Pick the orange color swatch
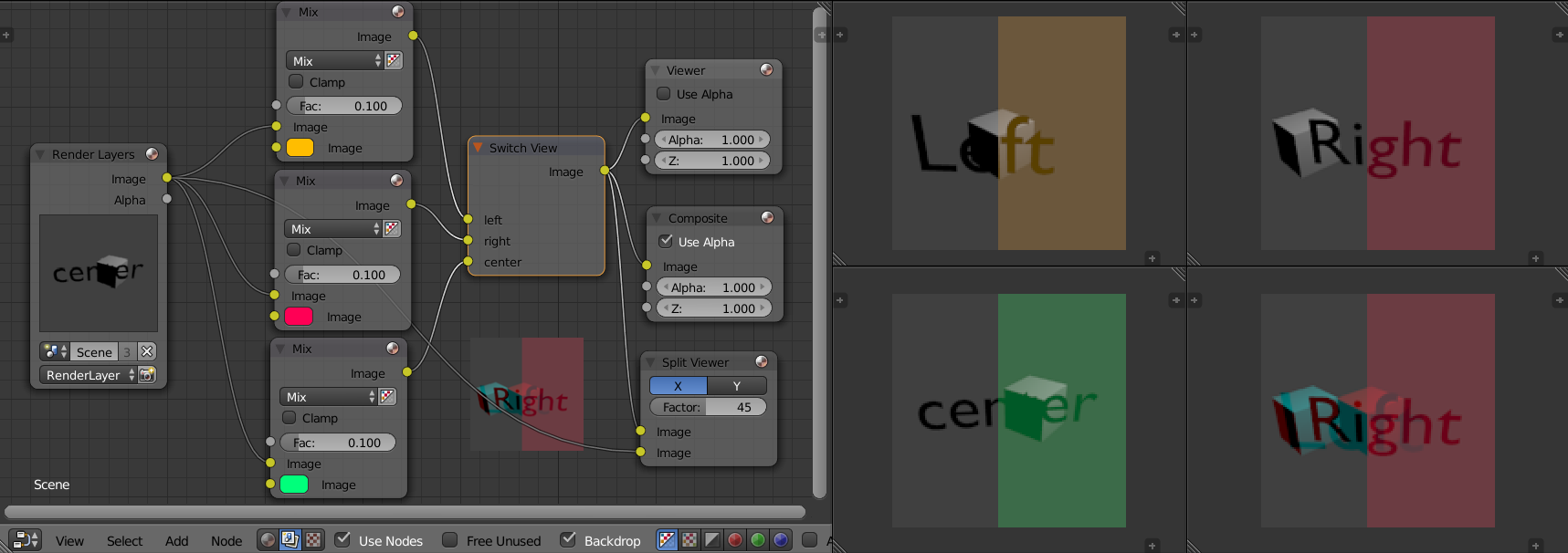Screen dimensions: 1568x553 tap(300, 148)
